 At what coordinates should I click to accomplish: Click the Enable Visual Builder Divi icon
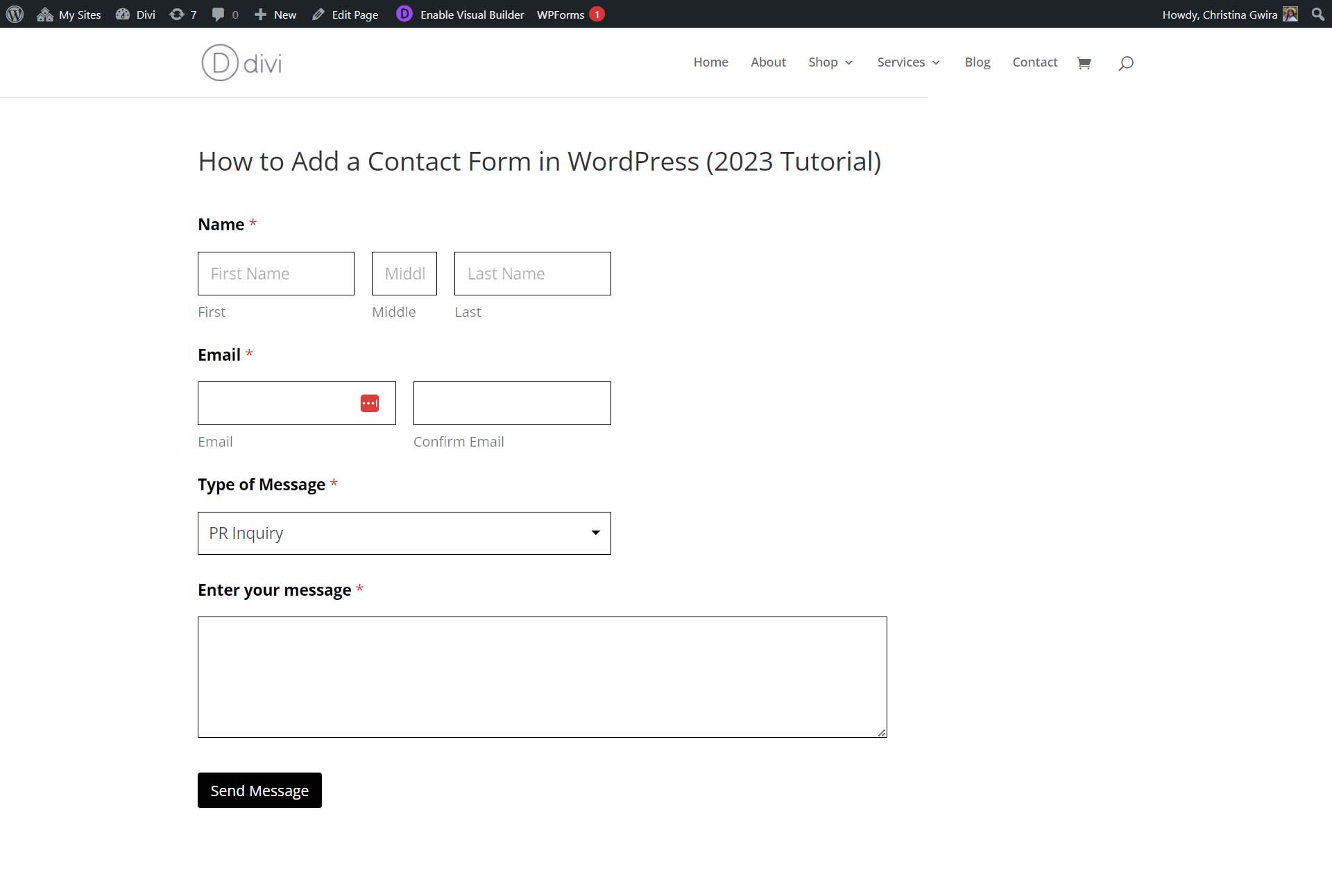(404, 13)
